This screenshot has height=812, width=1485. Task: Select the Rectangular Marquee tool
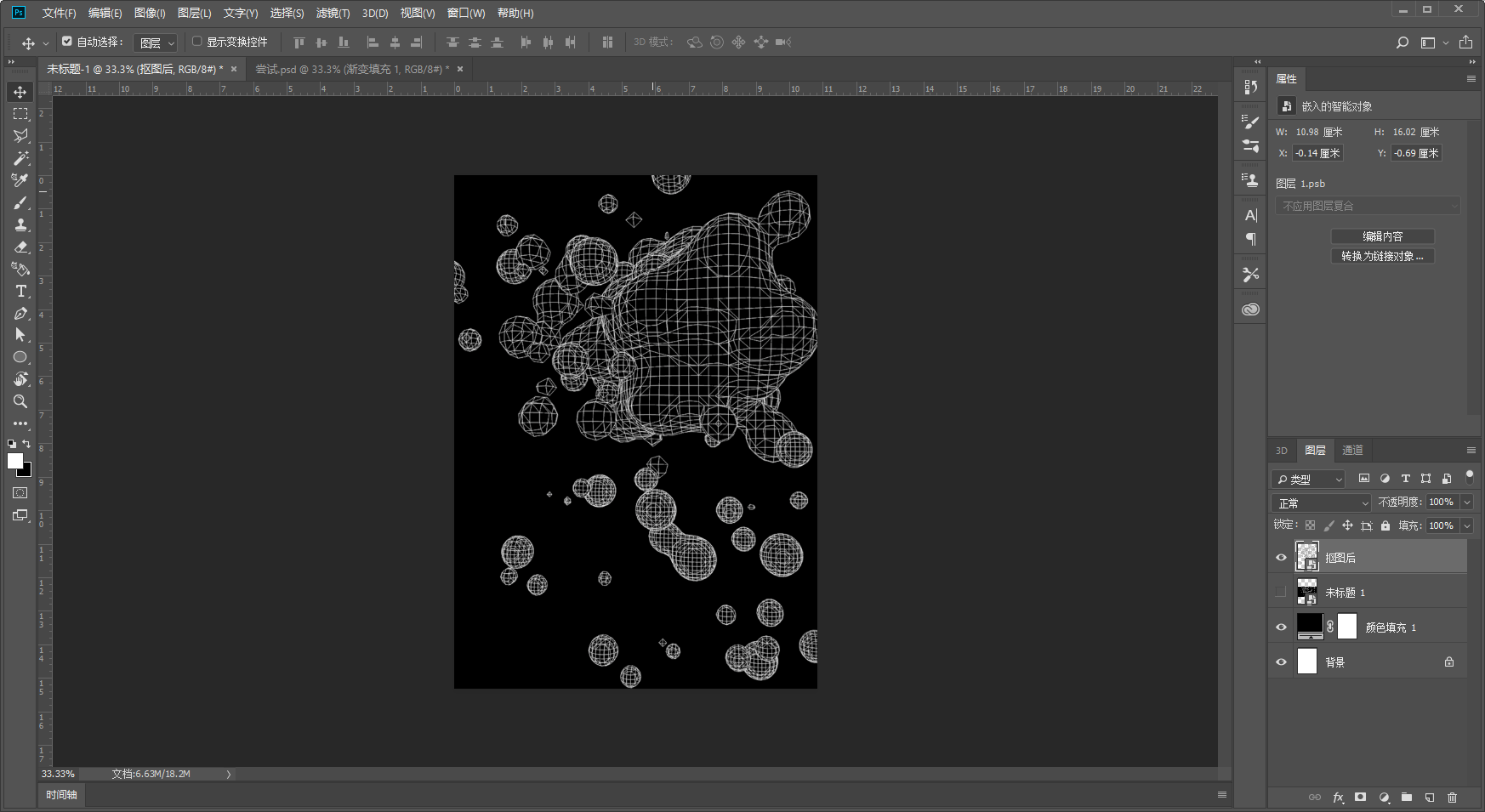click(20, 114)
